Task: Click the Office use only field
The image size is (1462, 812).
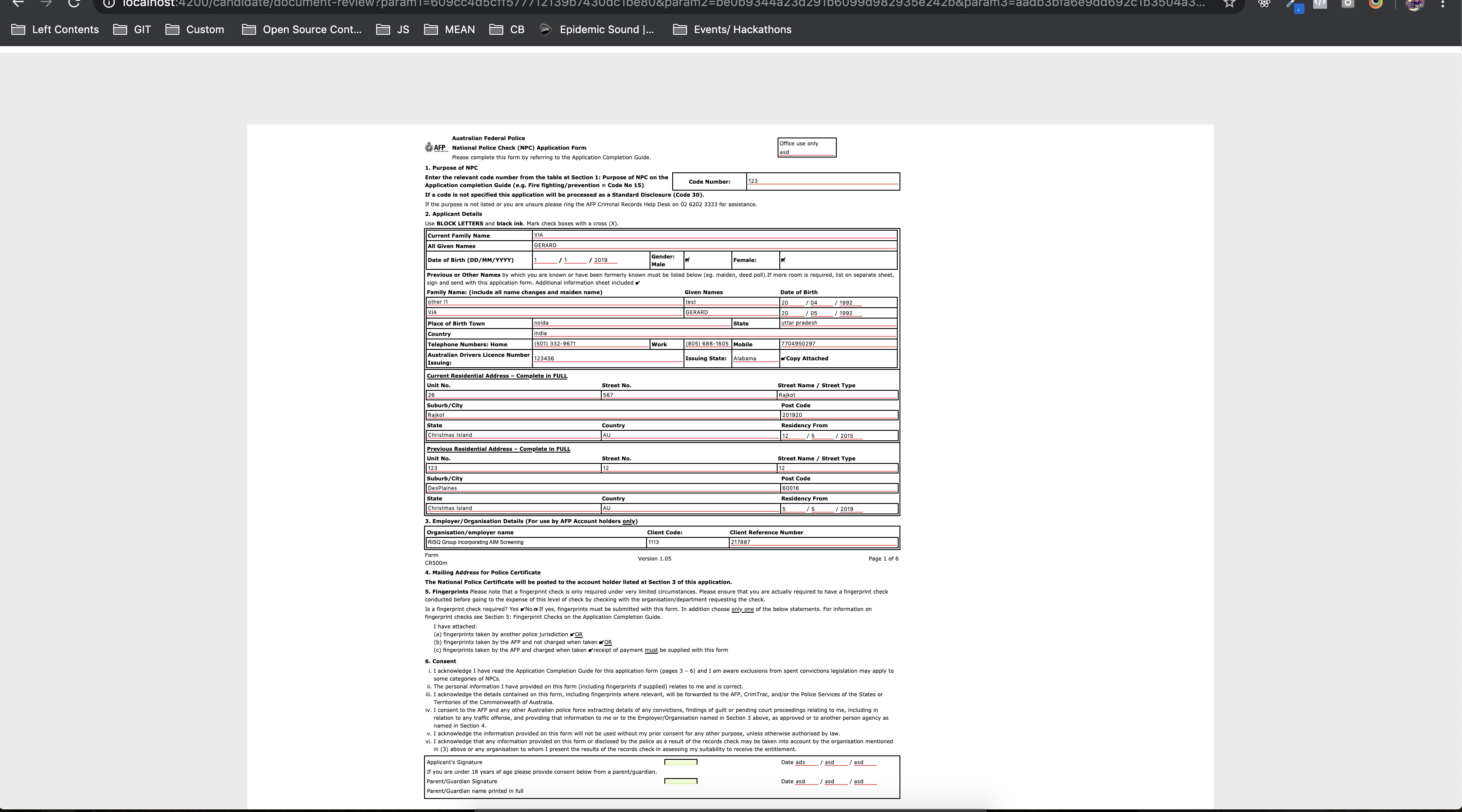Action: click(x=806, y=152)
